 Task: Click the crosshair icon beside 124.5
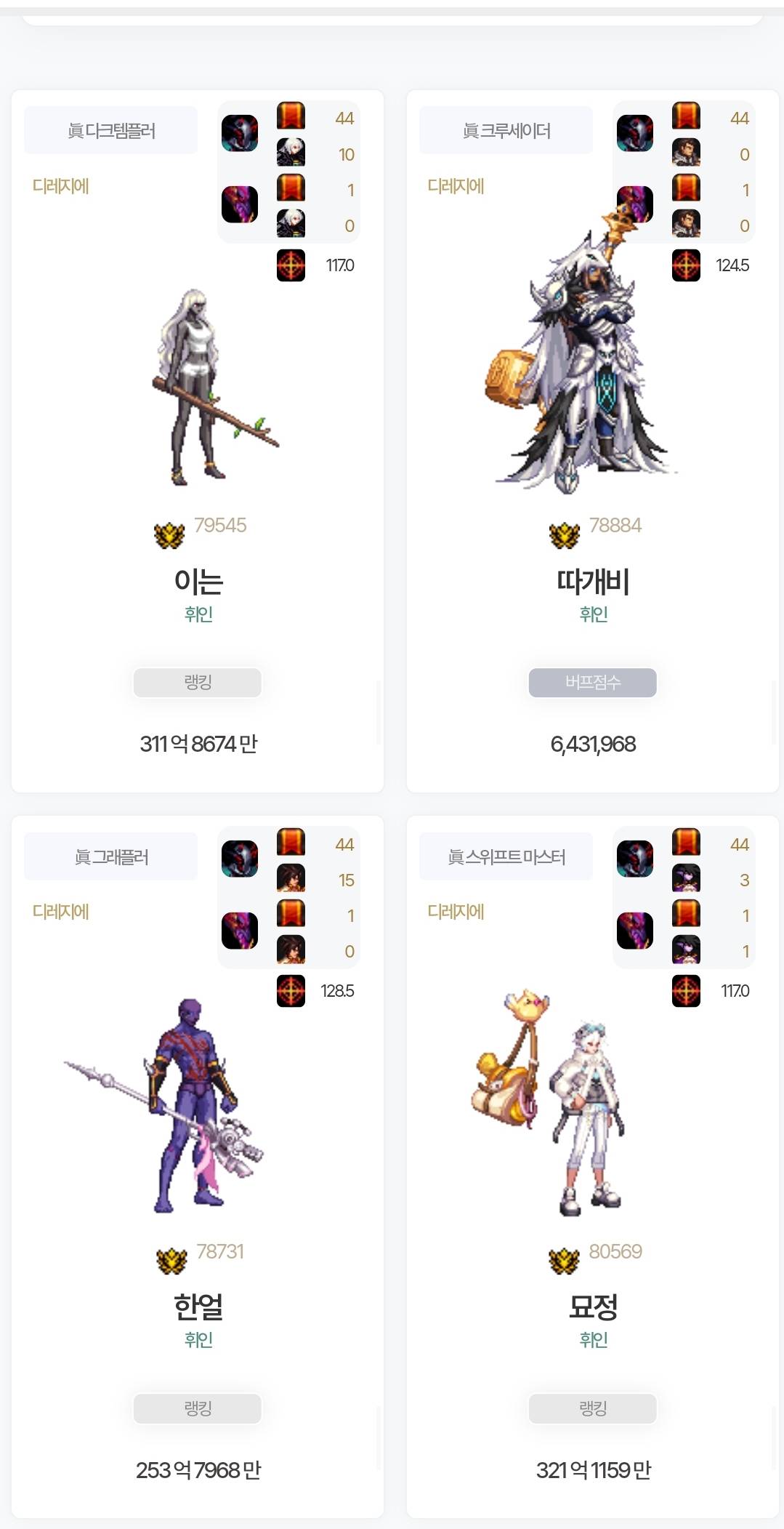pyautogui.click(x=686, y=265)
